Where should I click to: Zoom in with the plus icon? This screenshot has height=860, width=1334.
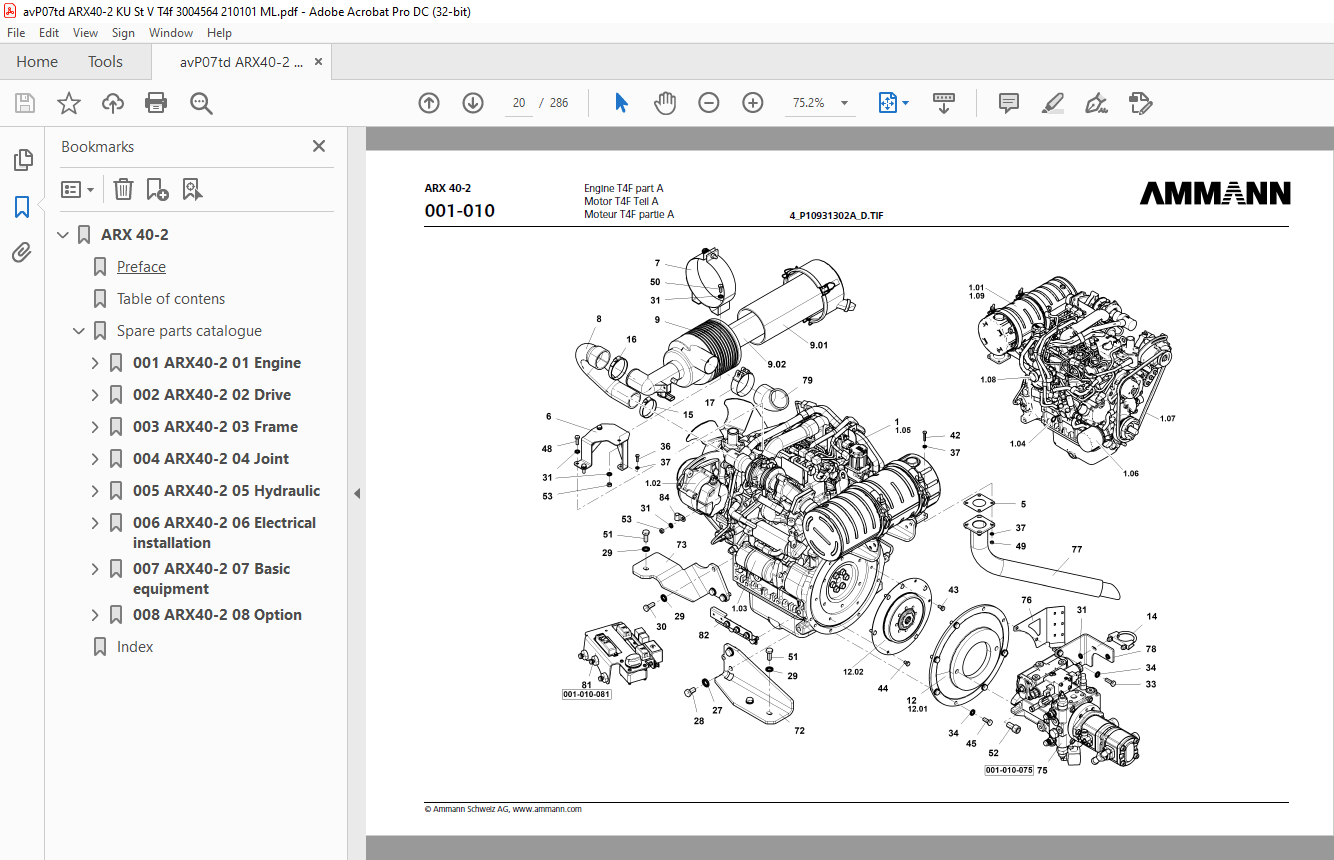(753, 103)
